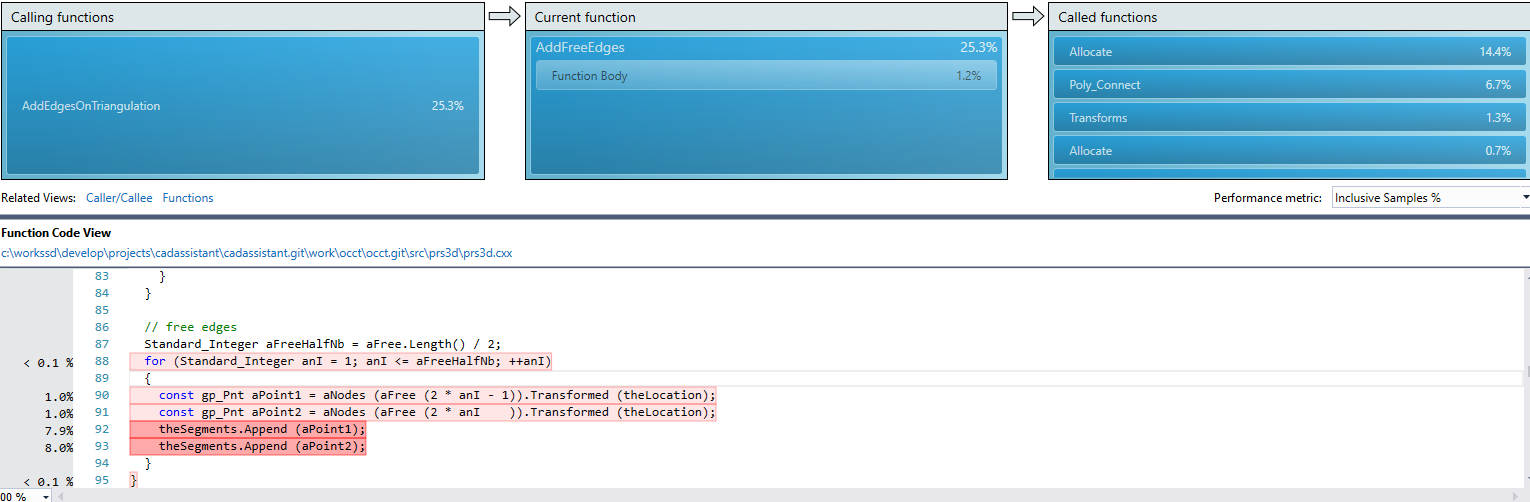1530x502 pixels.
Task: Open the zoom percentage dropdown arrow
Action: click(x=46, y=496)
